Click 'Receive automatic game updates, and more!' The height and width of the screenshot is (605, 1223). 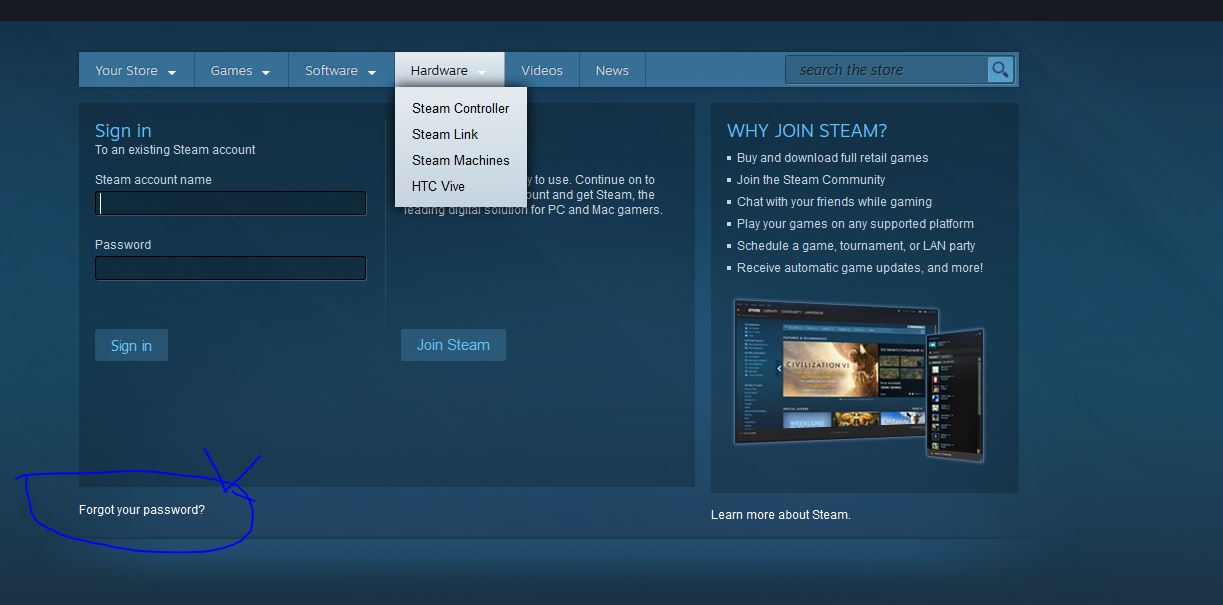pos(860,268)
